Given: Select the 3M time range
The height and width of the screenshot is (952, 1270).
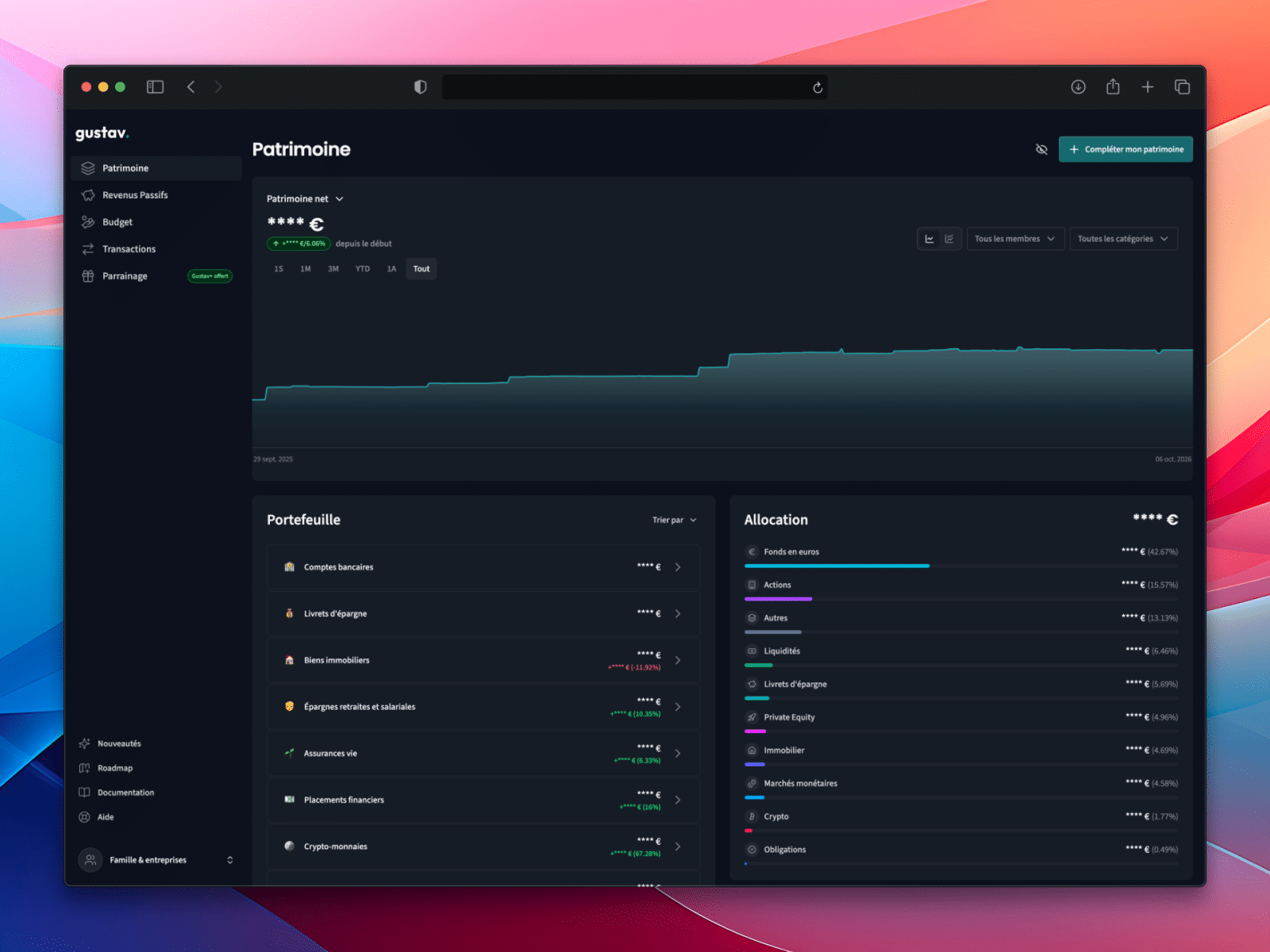Looking at the screenshot, I should [333, 269].
